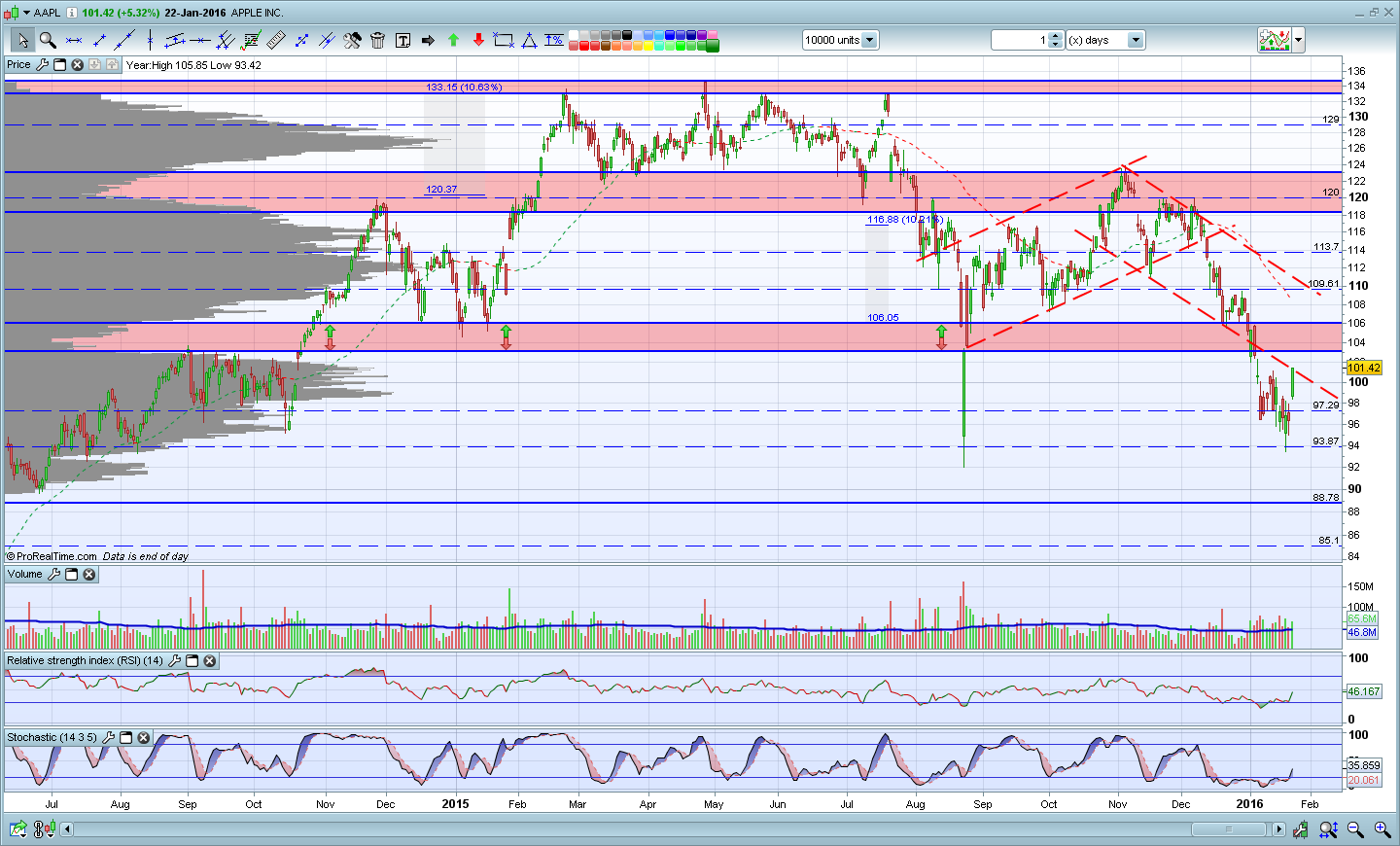
Task: Toggle maximize on the Volume panel
Action: click(x=72, y=575)
